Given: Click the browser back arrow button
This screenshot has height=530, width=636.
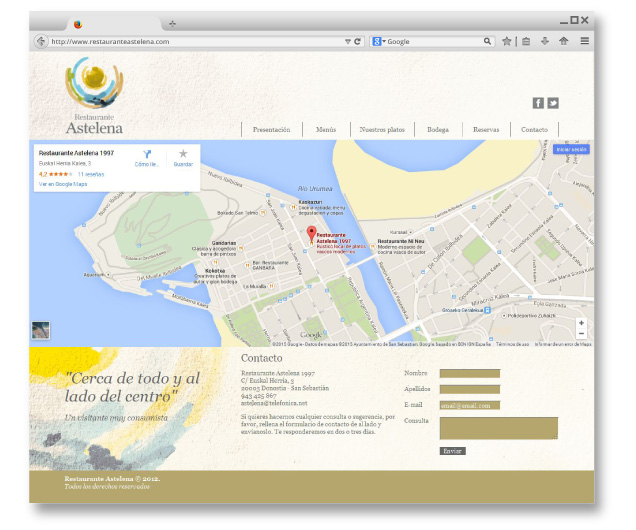Looking at the screenshot, I should [41, 41].
